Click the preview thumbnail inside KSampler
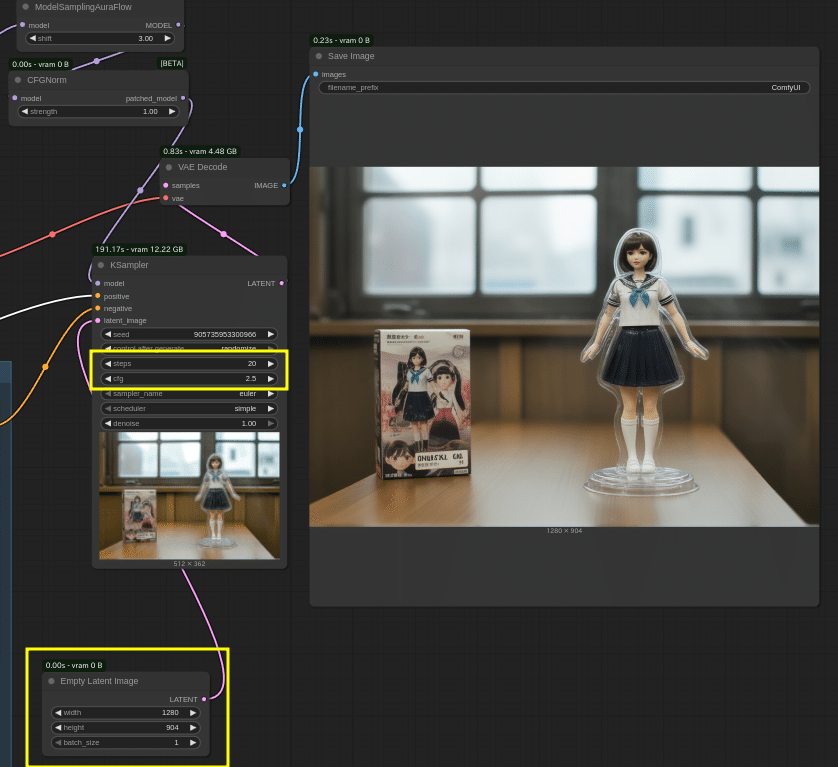Image resolution: width=838 pixels, height=767 pixels. [189, 494]
